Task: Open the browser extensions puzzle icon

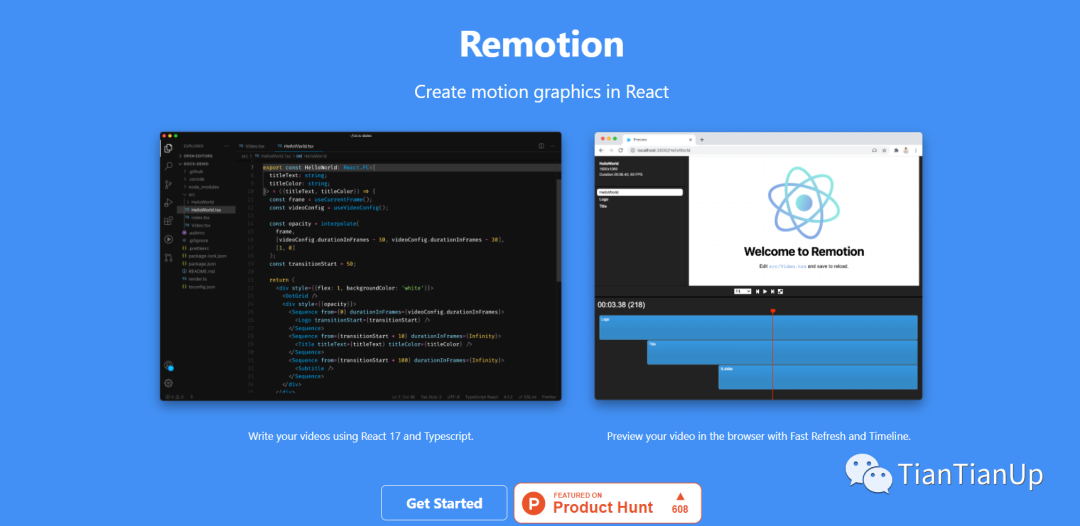Action: click(x=896, y=150)
